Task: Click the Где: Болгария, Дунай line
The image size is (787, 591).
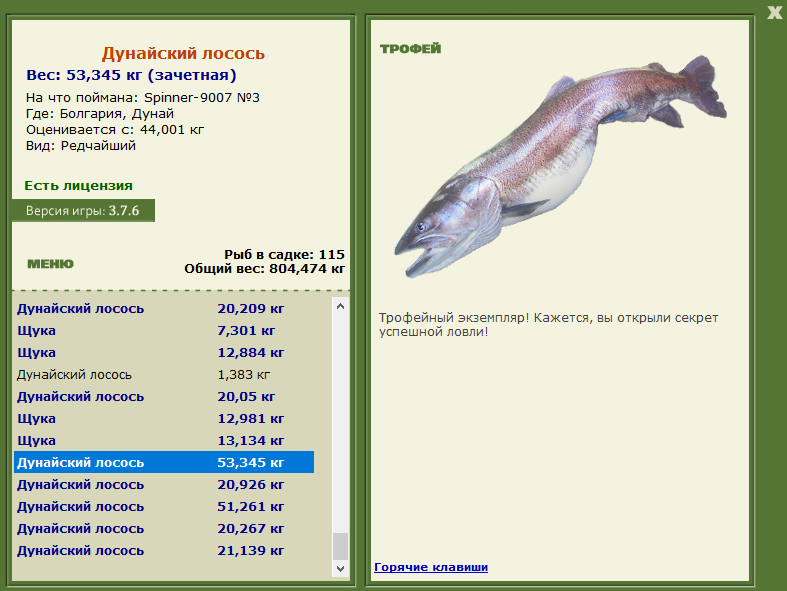Action: click(x=100, y=113)
